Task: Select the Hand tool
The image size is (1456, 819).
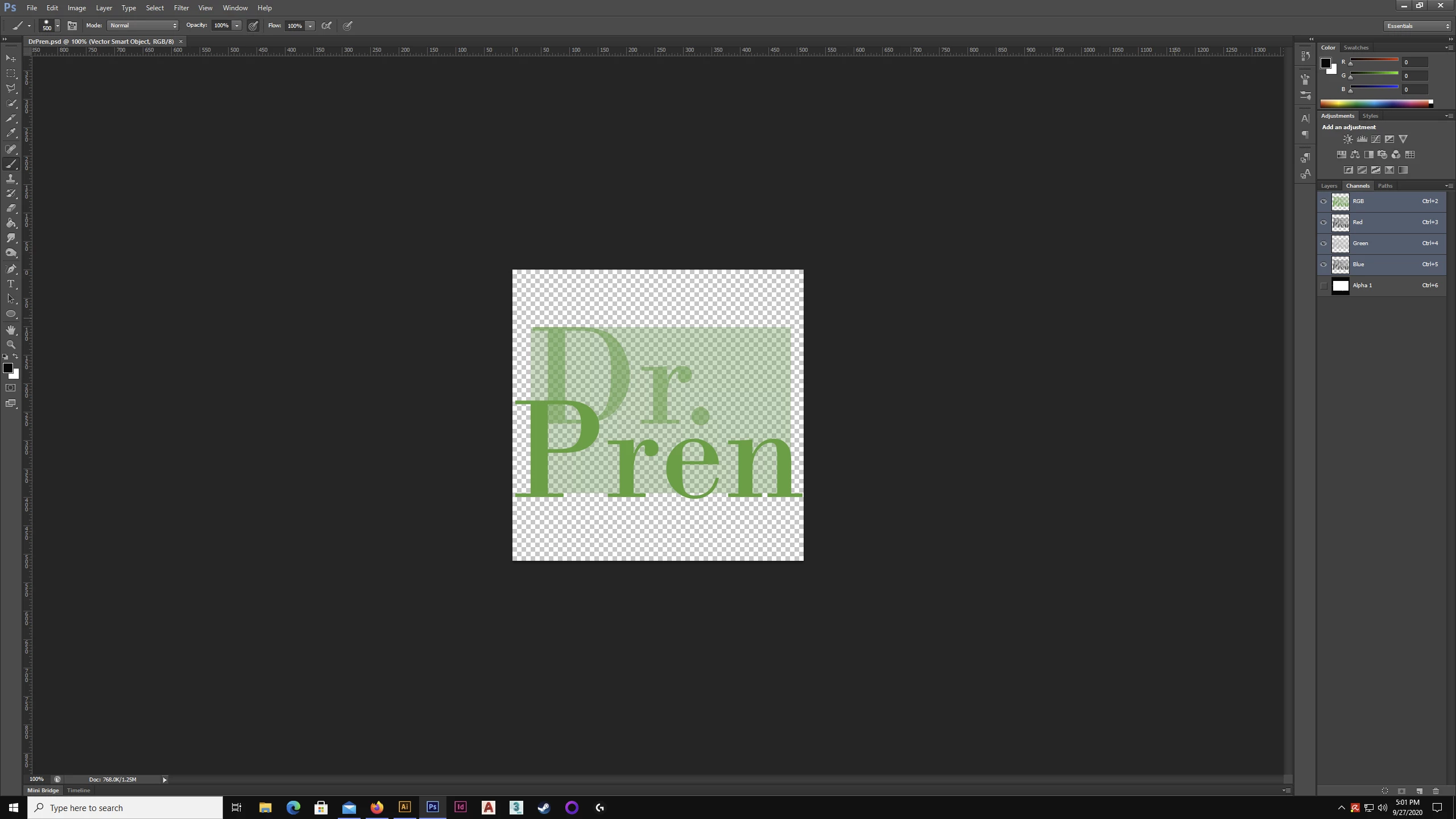Action: (x=11, y=330)
